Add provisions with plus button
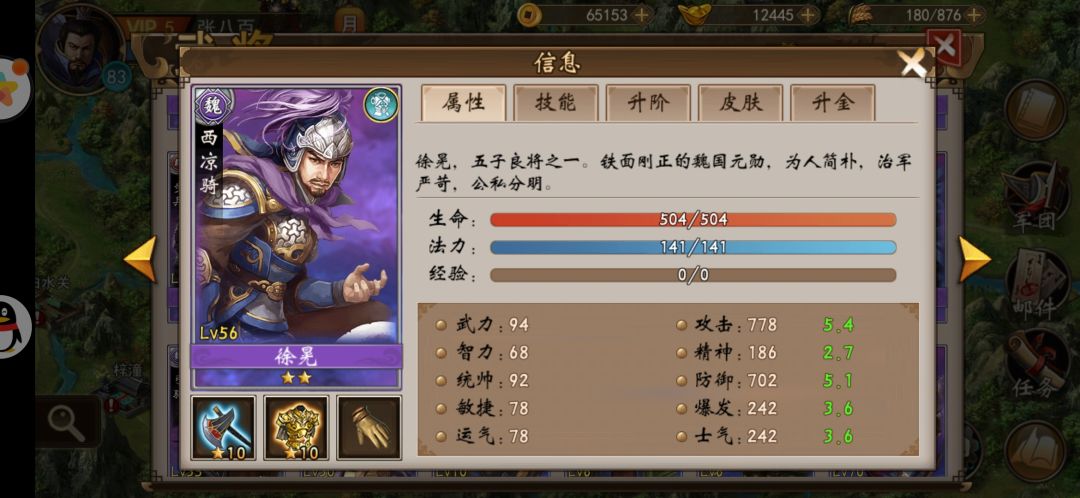Viewport: 1080px width, 498px height. tap(974, 14)
